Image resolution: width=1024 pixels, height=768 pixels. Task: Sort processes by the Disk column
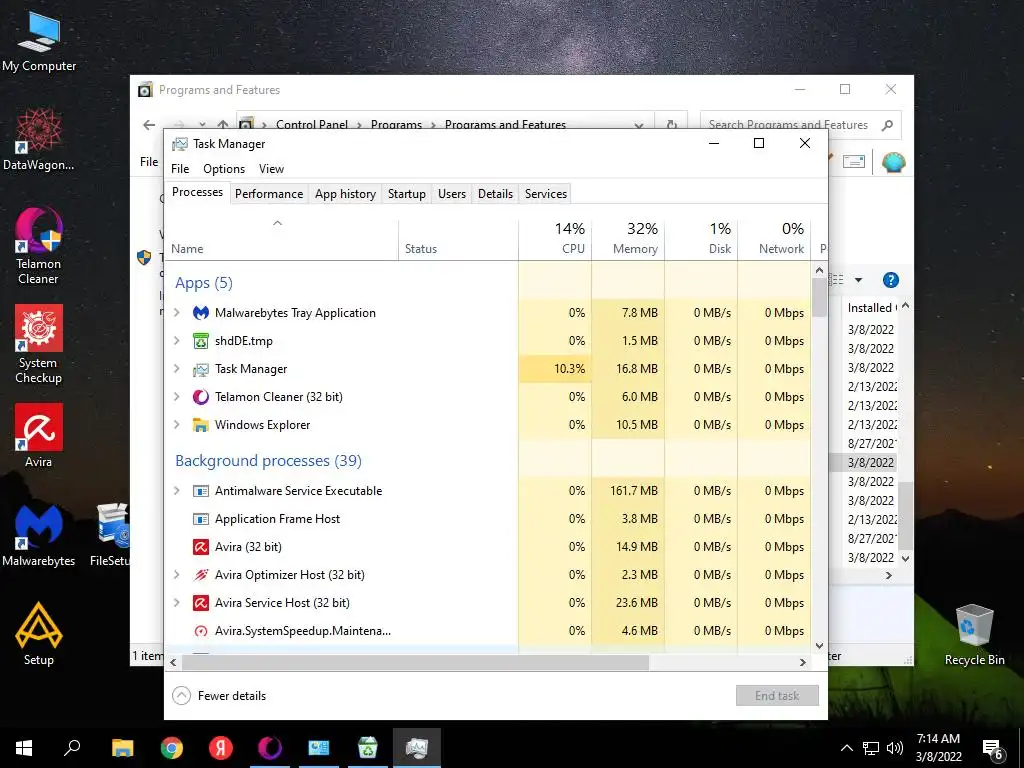[x=701, y=238]
